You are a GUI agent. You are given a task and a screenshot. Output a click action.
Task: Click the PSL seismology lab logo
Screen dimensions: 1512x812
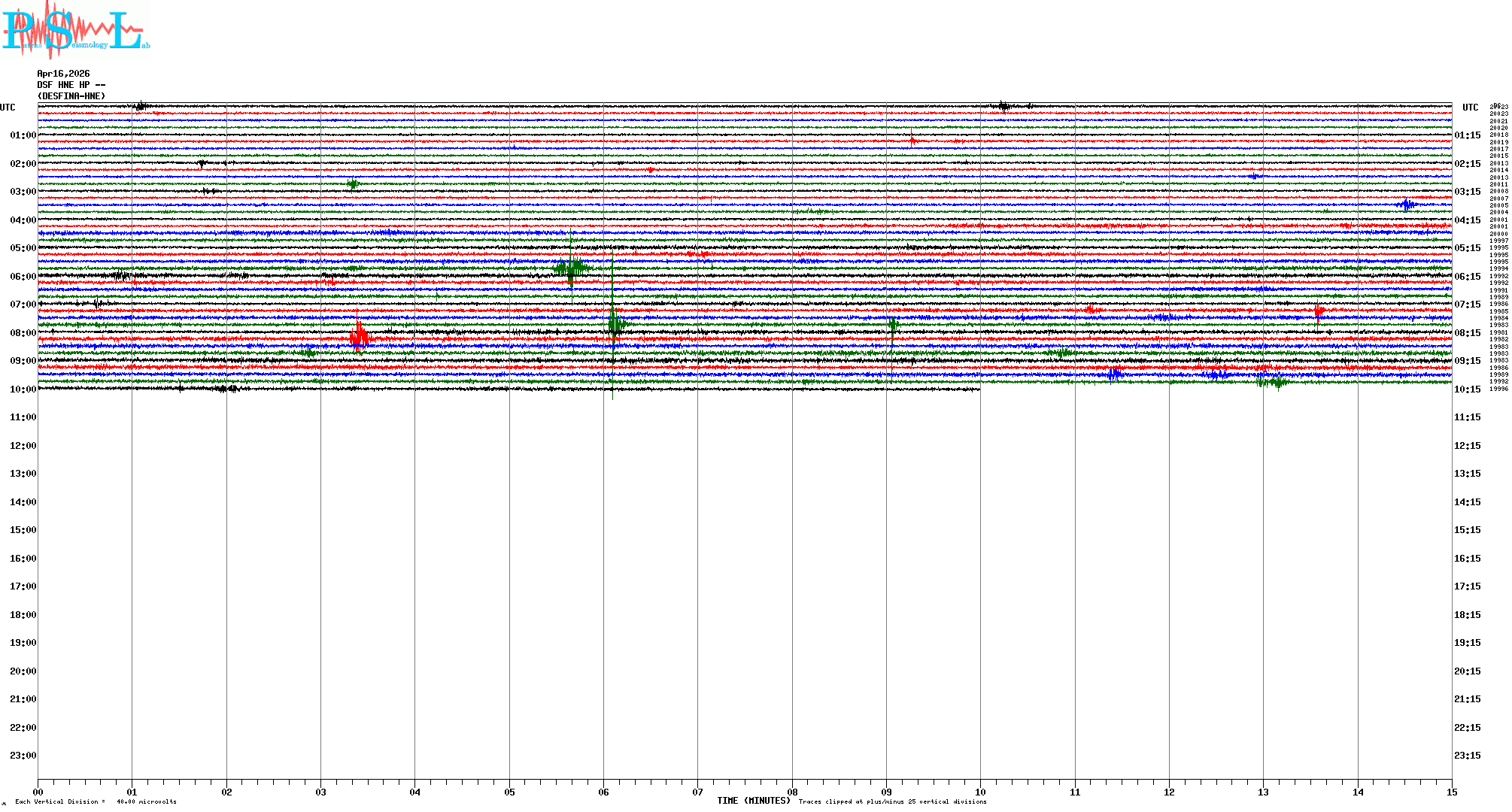75,30
